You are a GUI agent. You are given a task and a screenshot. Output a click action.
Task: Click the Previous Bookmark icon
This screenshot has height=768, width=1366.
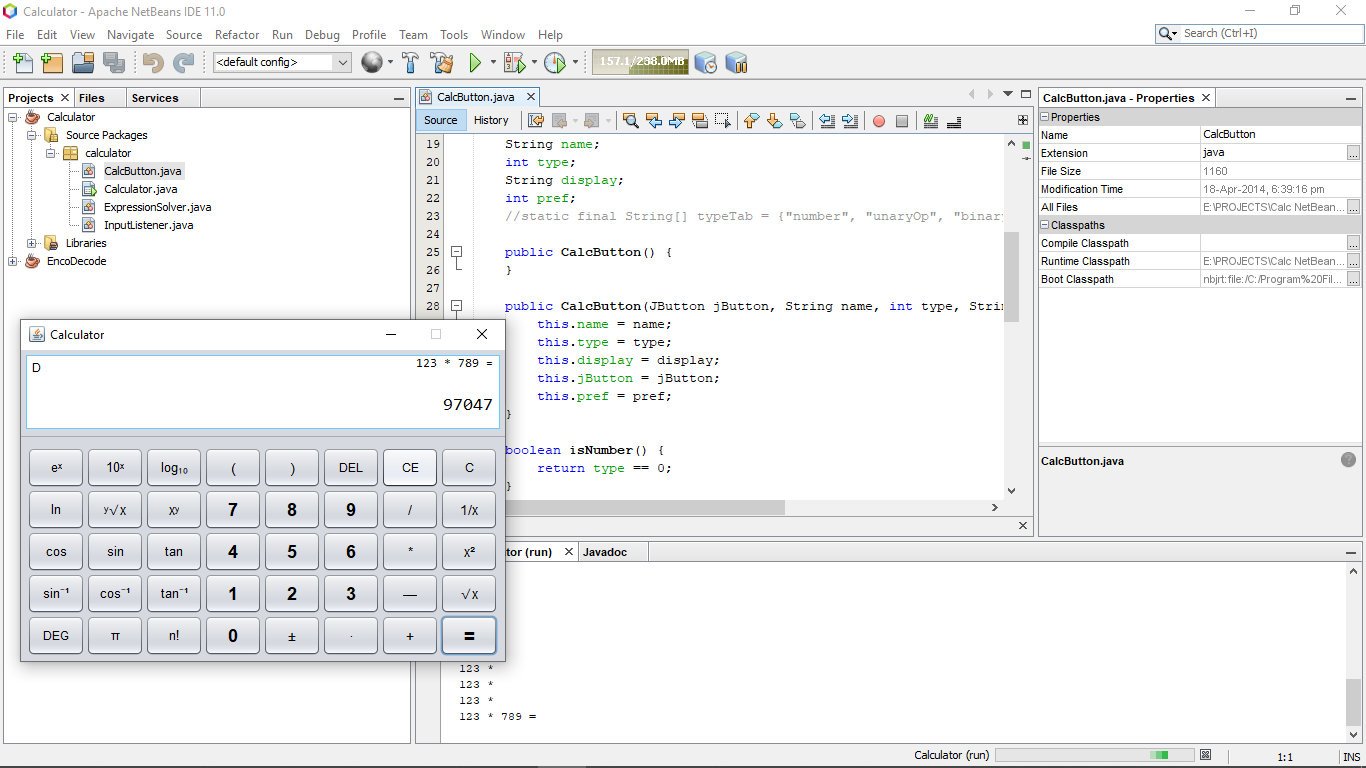click(752, 121)
